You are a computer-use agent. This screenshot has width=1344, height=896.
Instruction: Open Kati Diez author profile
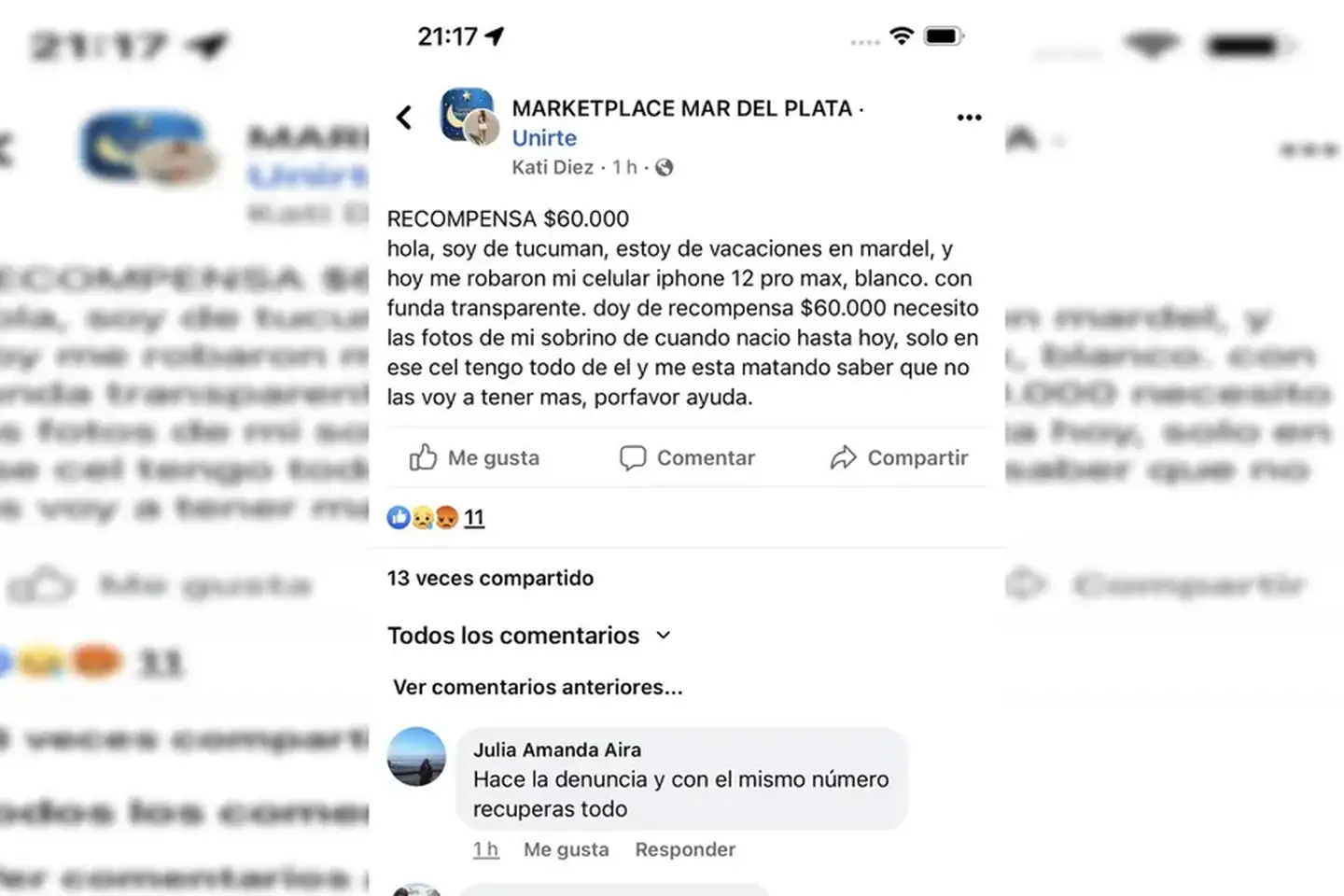pos(553,167)
